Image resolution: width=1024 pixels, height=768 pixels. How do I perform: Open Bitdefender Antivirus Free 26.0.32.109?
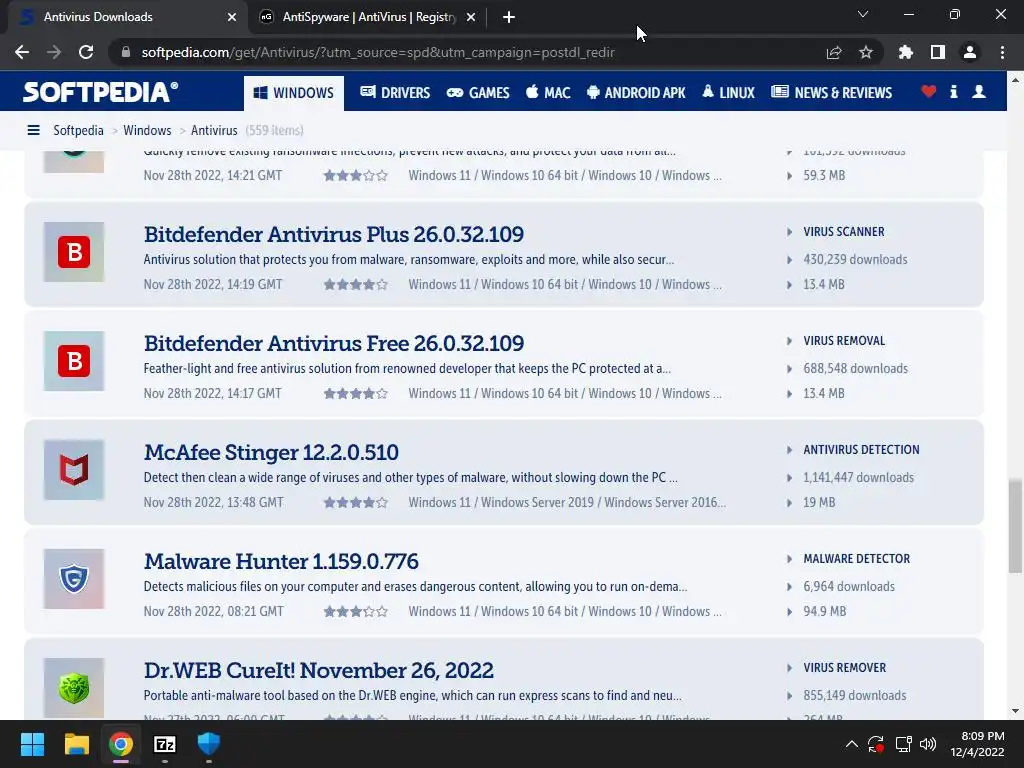click(x=334, y=343)
